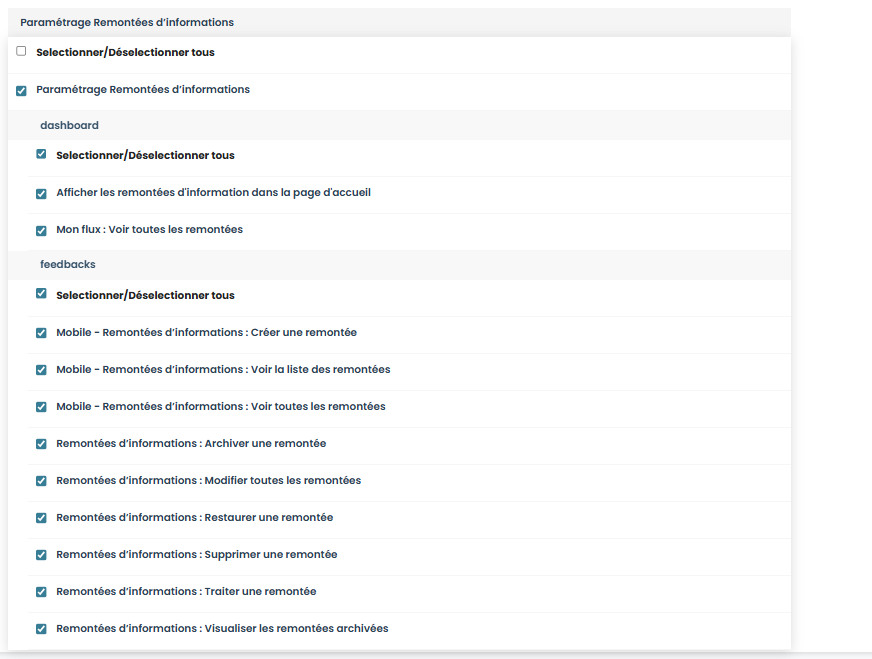Uncheck 'Mobile - Voir la liste des remontées' checkbox
The width and height of the screenshot is (872, 659).
coord(41,370)
